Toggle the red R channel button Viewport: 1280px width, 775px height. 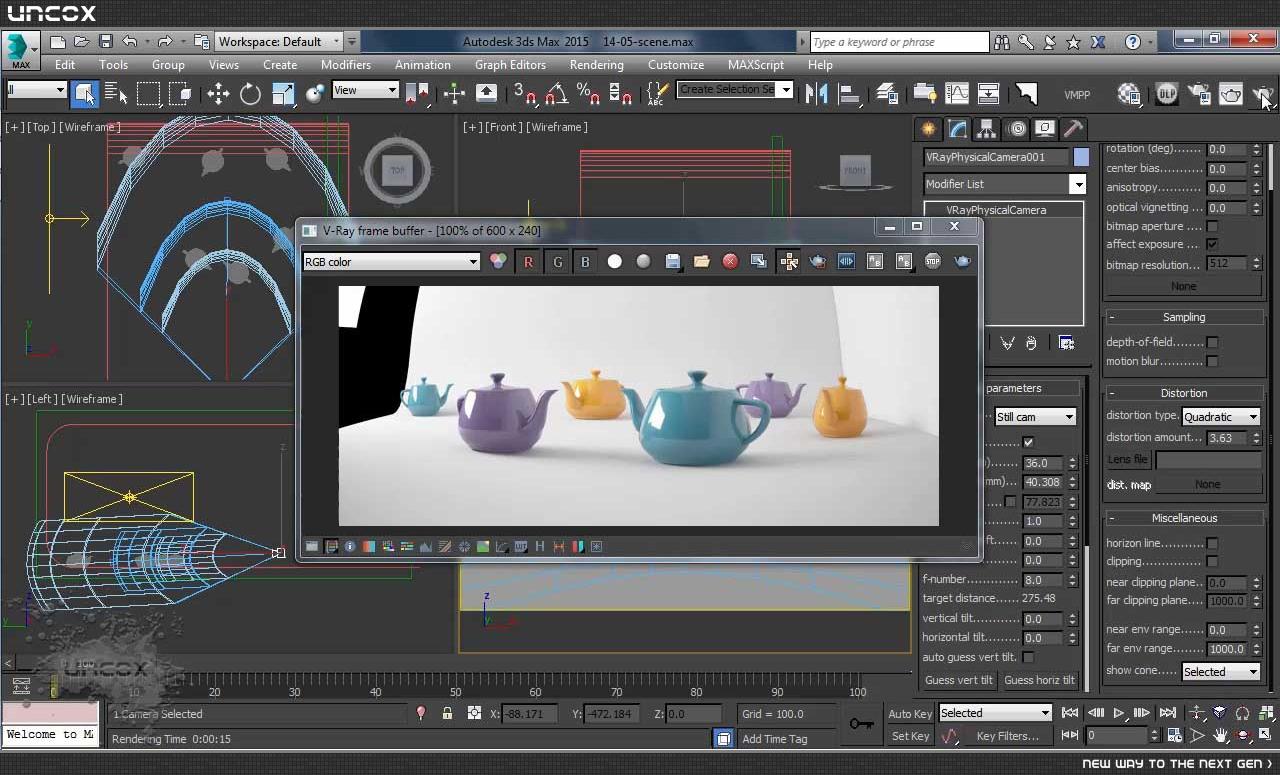(528, 262)
